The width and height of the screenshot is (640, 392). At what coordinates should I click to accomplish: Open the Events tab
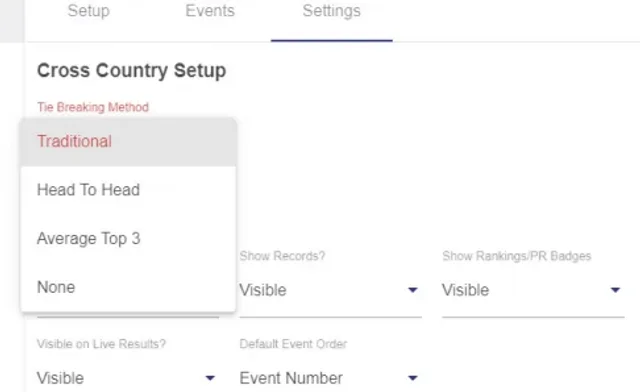[x=210, y=11]
